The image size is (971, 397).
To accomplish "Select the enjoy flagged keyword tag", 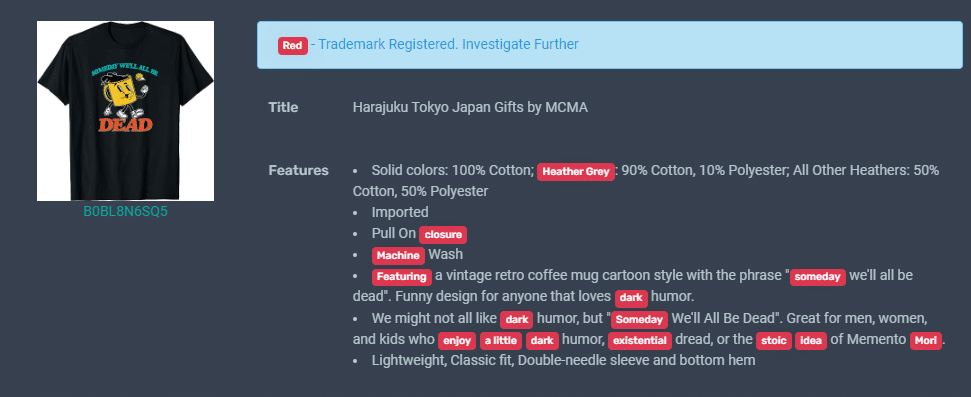I will (457, 341).
